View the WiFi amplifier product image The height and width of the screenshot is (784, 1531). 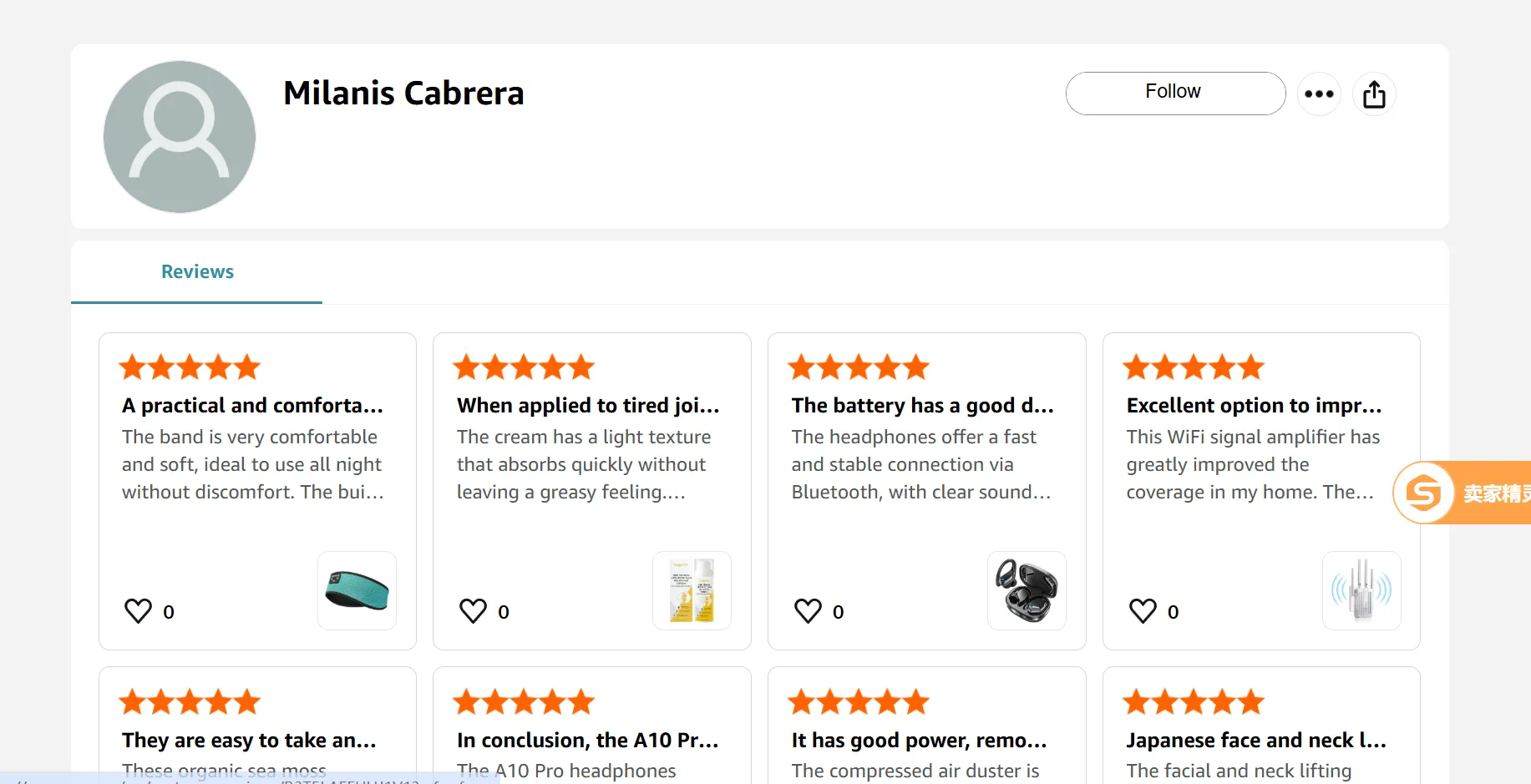(1361, 590)
